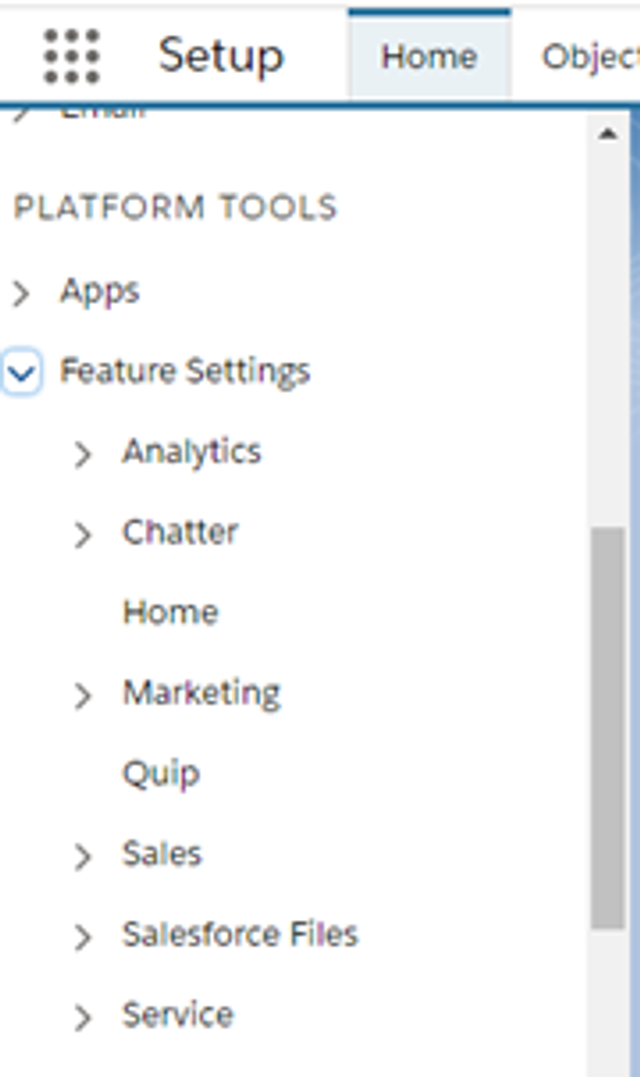Select the Salesforce Files label
The height and width of the screenshot is (1077, 640).
[x=240, y=934]
